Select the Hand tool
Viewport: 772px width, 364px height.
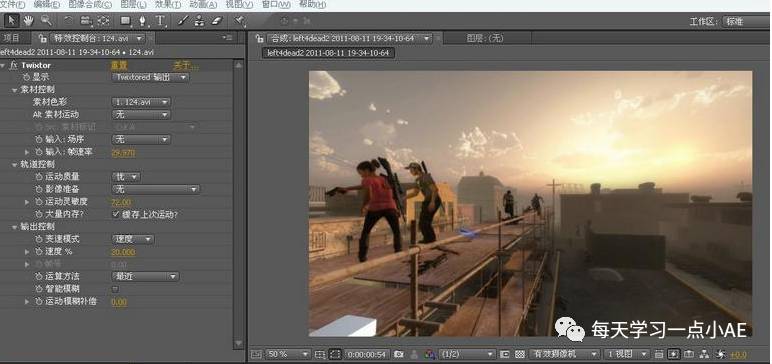pos(28,21)
